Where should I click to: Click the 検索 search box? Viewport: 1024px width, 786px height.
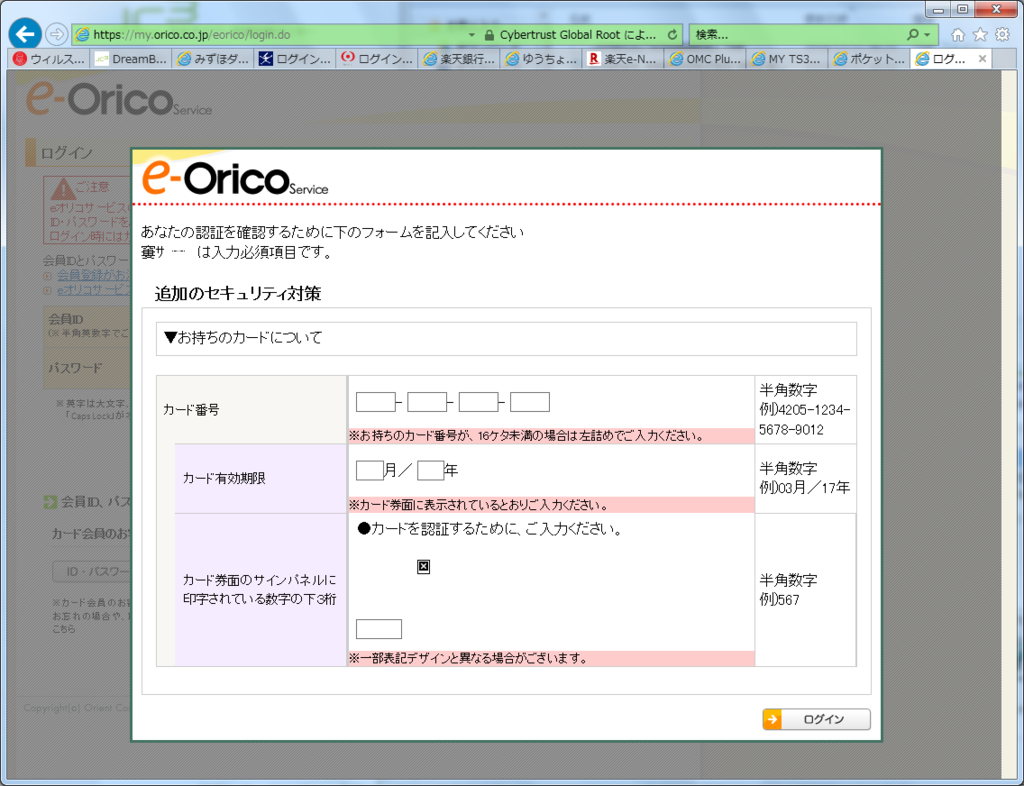coord(797,35)
